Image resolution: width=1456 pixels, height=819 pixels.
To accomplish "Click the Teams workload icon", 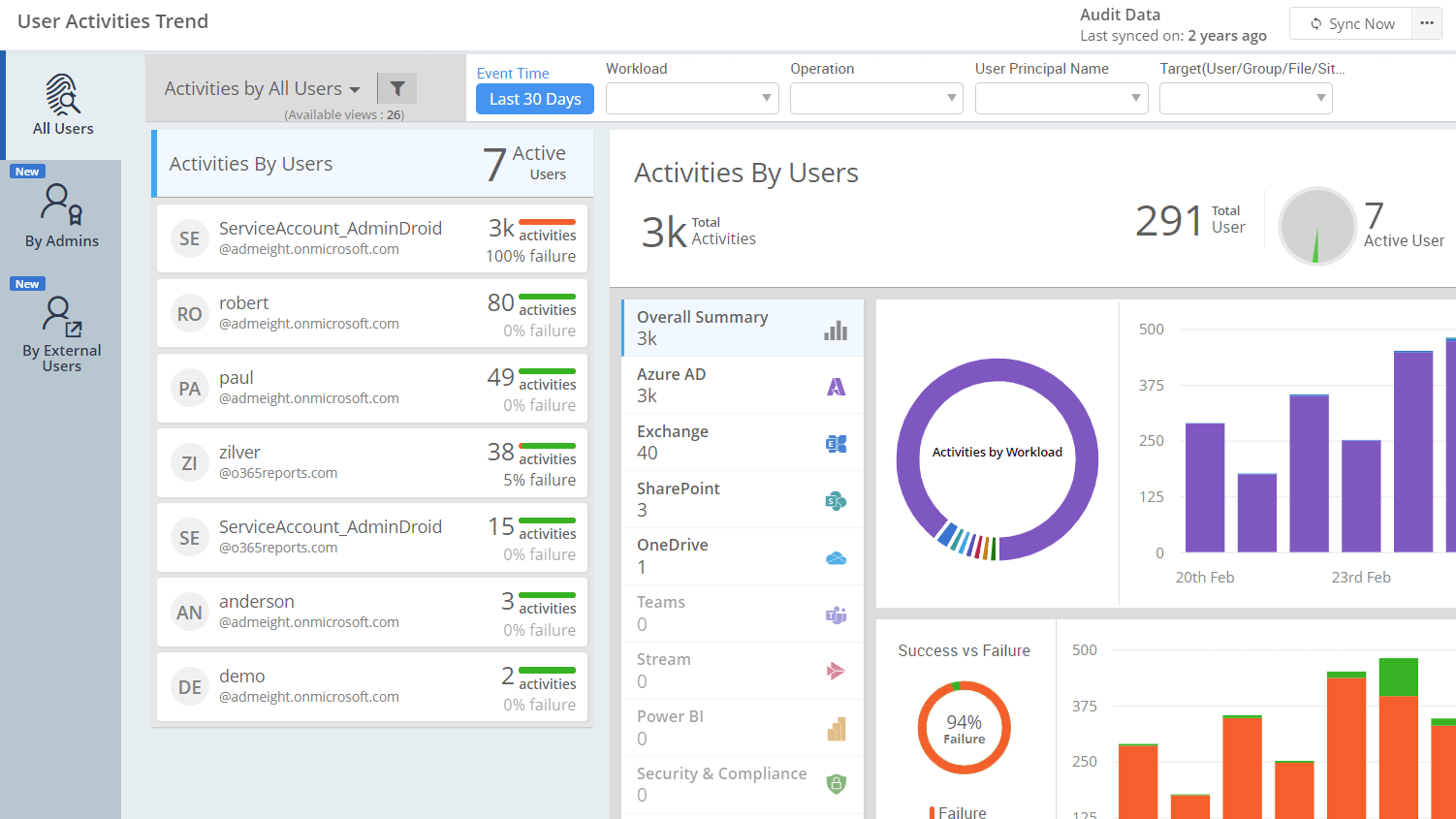I will coord(836,614).
